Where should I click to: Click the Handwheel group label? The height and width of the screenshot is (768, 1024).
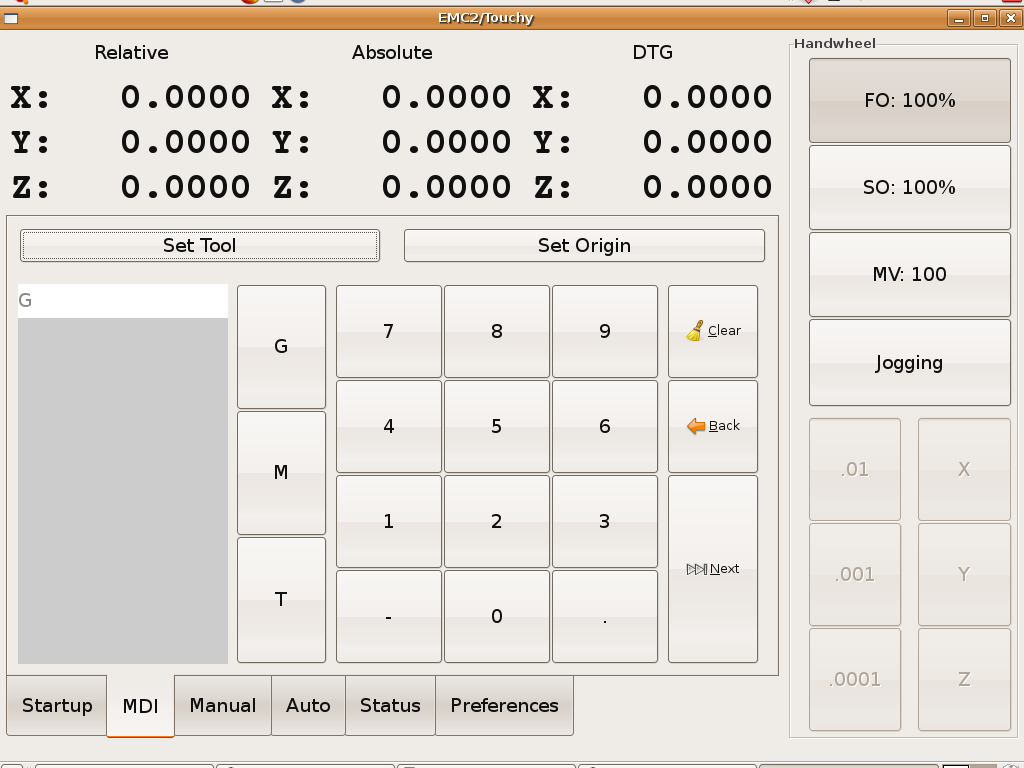coord(835,43)
